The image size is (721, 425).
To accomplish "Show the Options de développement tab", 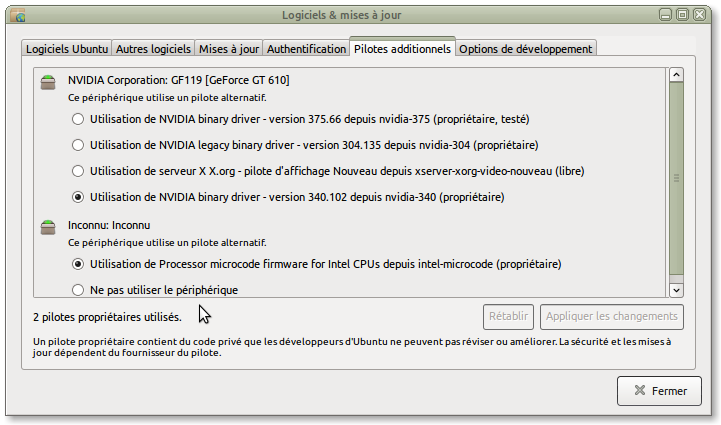I will coord(525,48).
